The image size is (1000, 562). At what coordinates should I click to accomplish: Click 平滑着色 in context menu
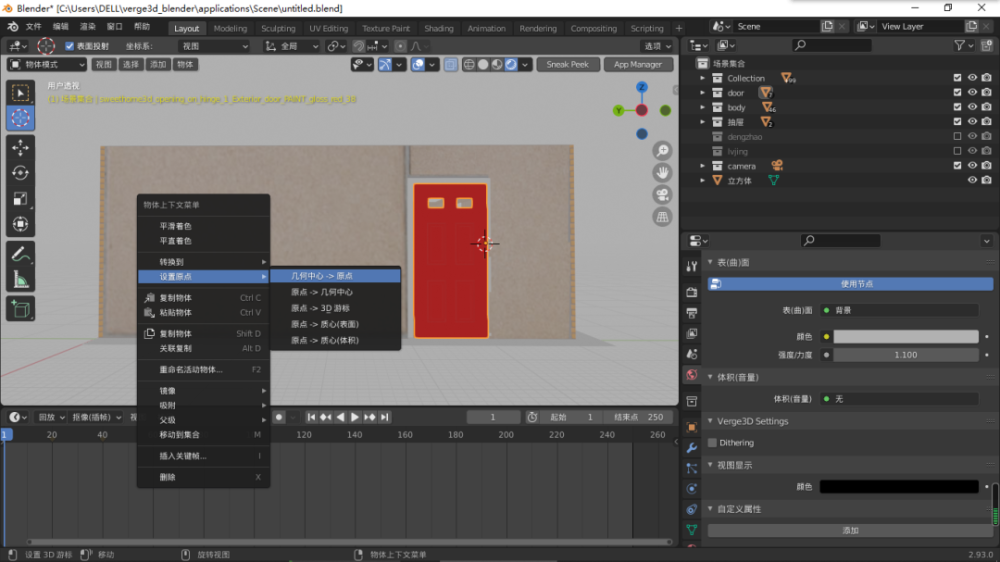point(203,226)
